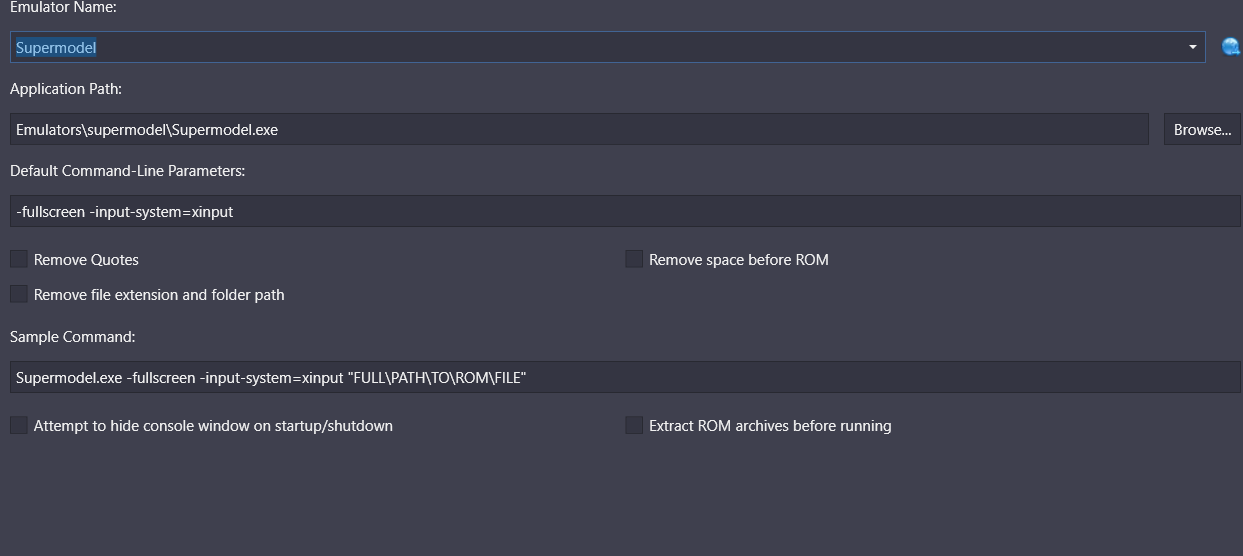
Task: Select the highlighted Supermodel name text
Action: [56, 47]
